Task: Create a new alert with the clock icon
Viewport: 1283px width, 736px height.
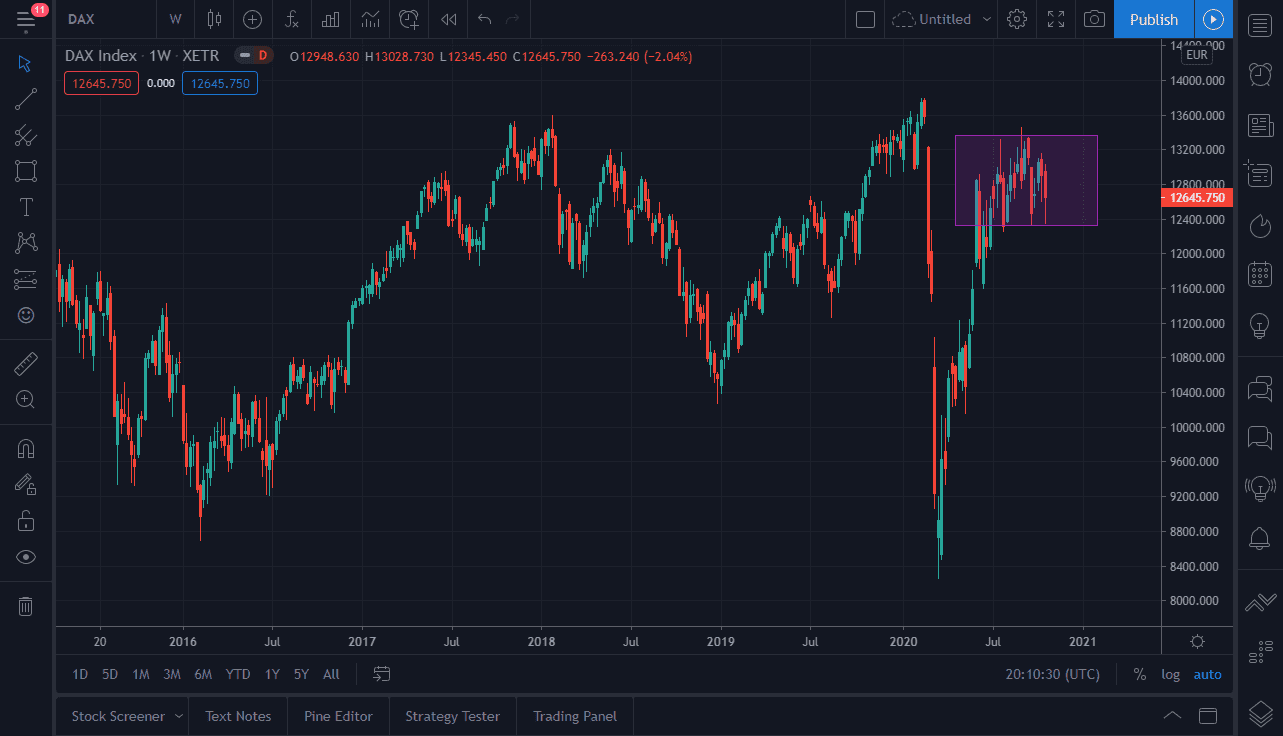Action: click(407, 19)
